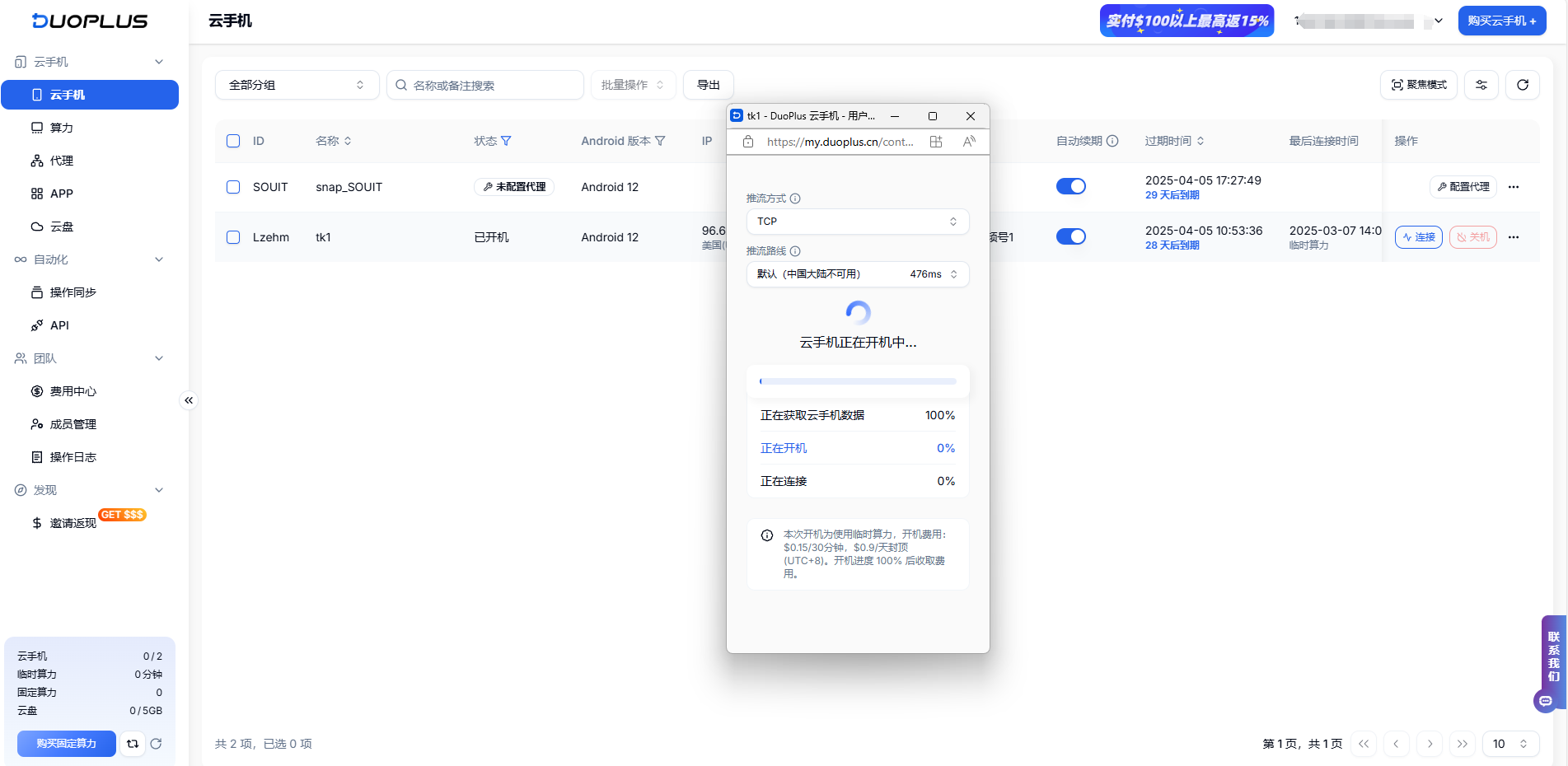Open the Operation Log sidebar menu
The width and height of the screenshot is (1568, 766).
pyautogui.click(x=90, y=457)
